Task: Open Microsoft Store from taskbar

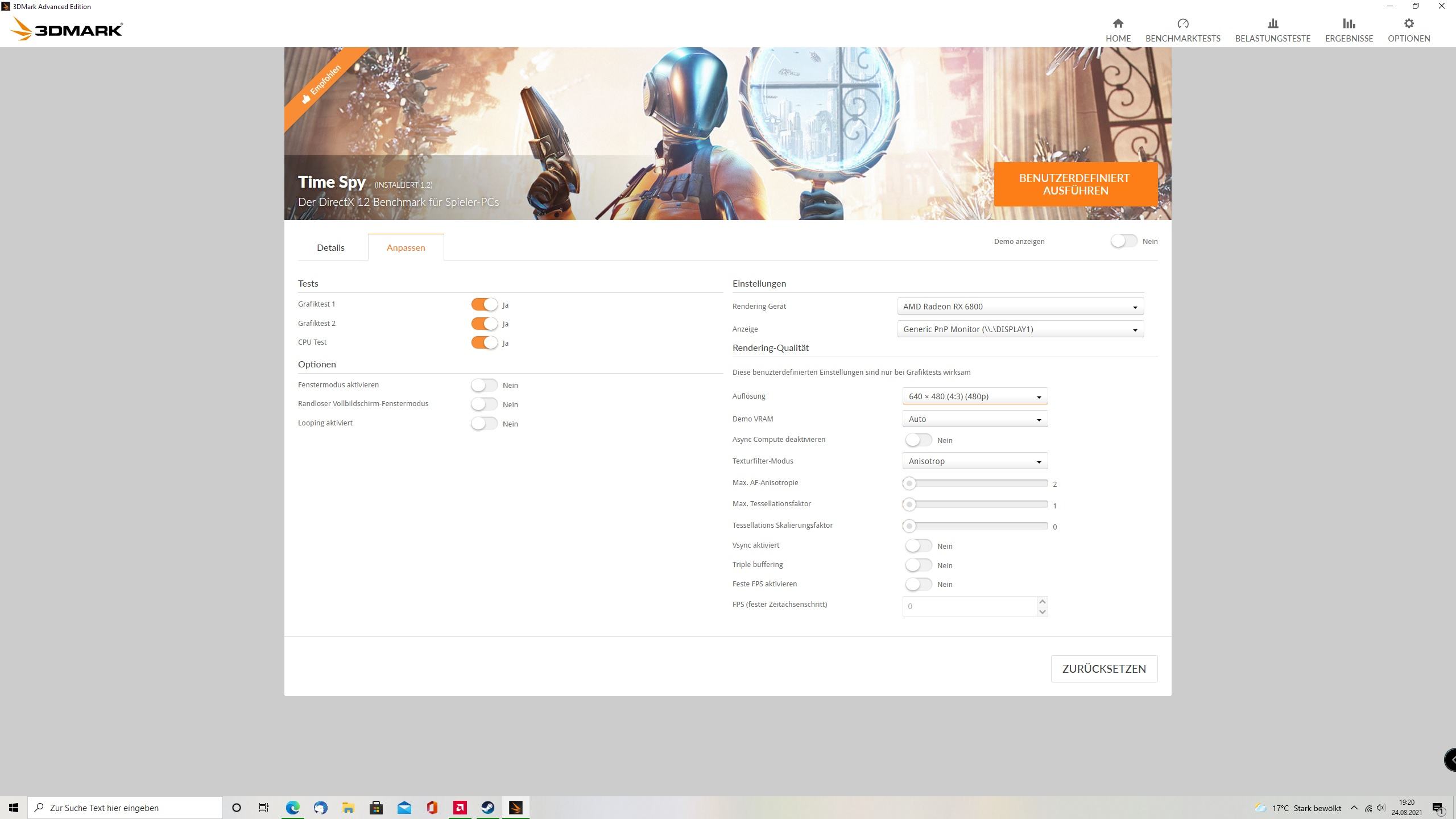Action: point(376,808)
